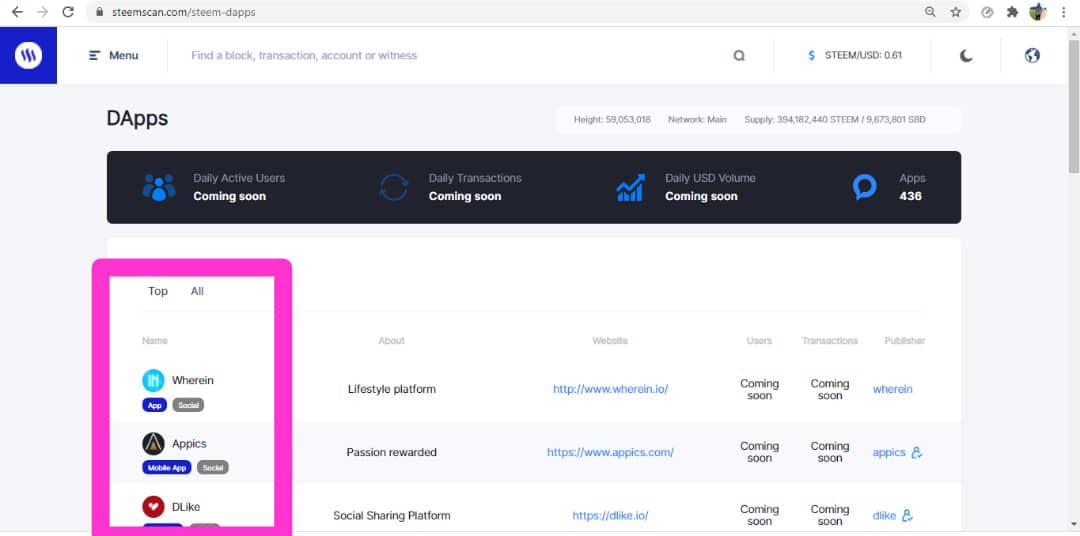Open the browser extensions puzzle icon
The width and height of the screenshot is (1080, 536).
tap(1012, 12)
